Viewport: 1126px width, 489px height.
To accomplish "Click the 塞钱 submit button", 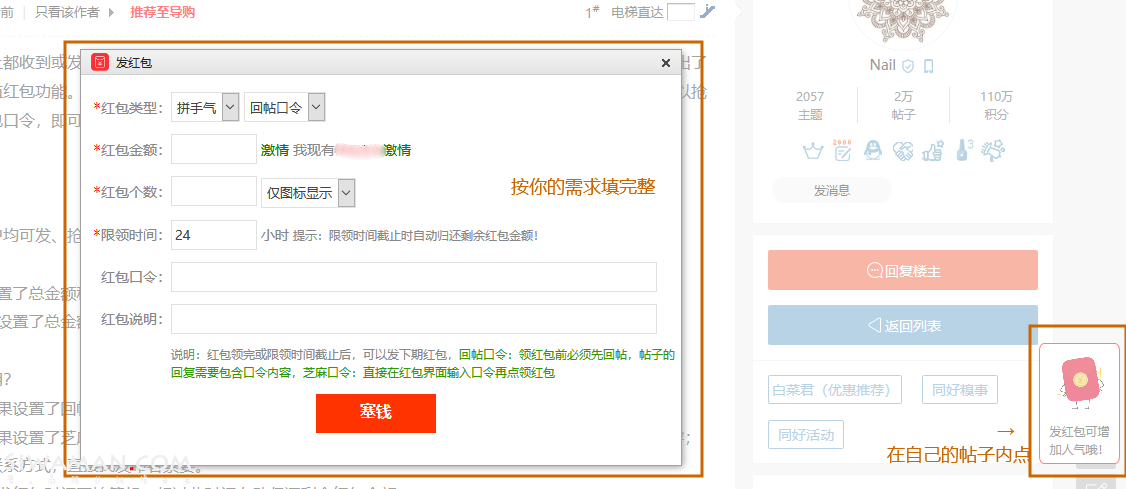I will pyautogui.click(x=375, y=413).
